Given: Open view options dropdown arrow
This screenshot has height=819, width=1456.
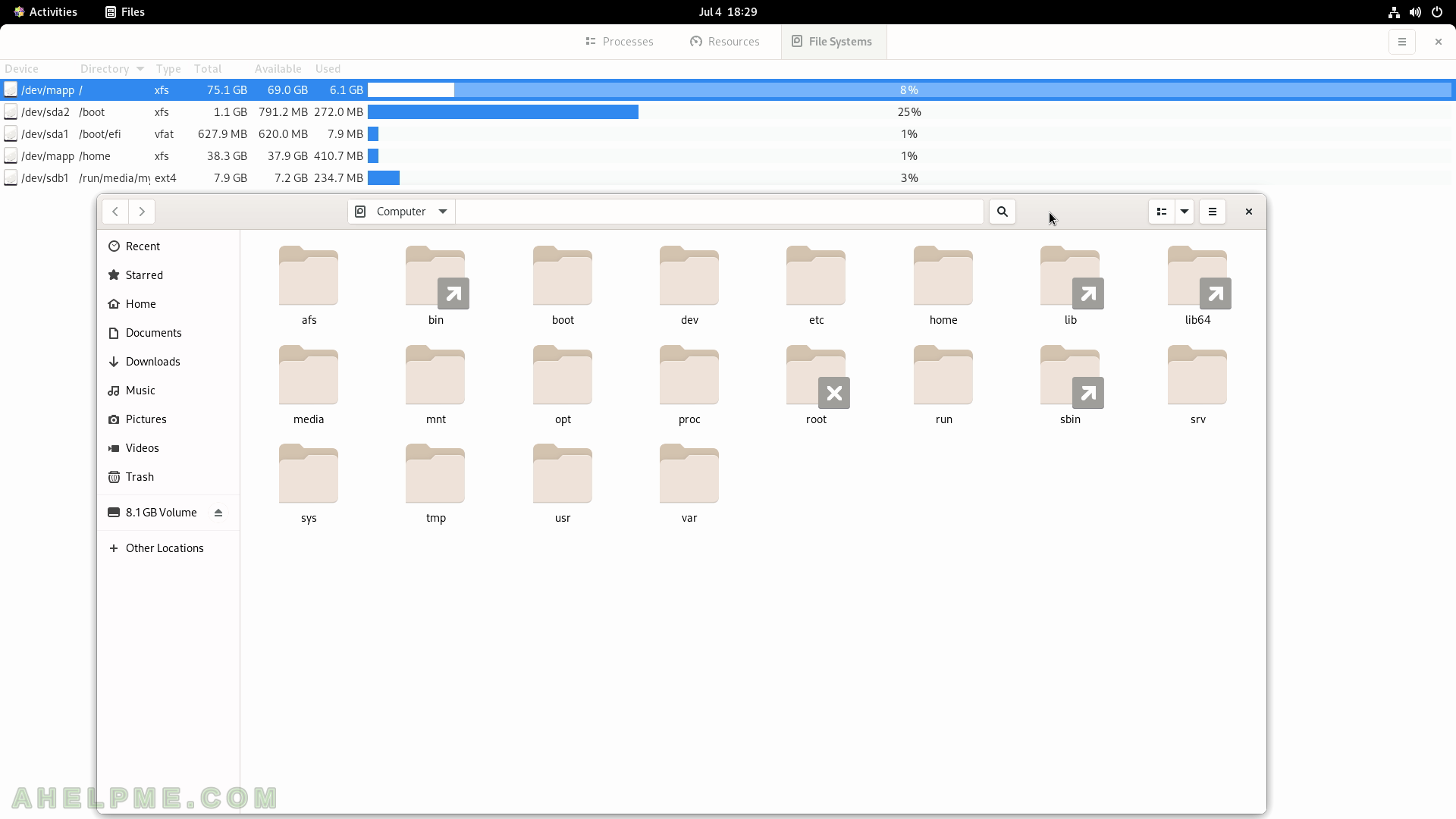Looking at the screenshot, I should point(1184,212).
